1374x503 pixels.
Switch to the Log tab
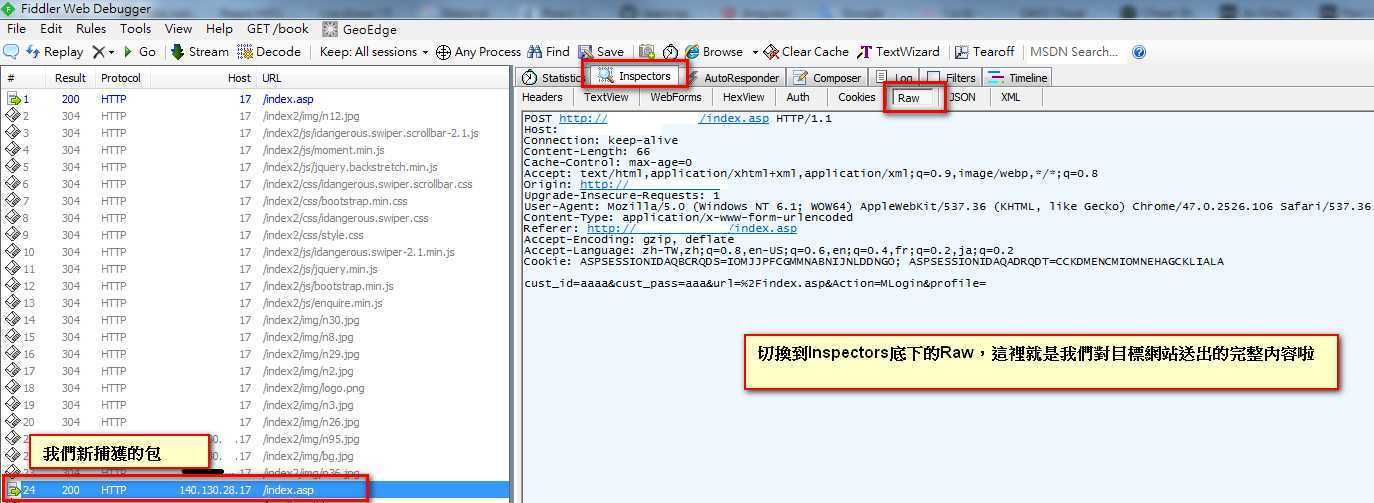coord(895,77)
